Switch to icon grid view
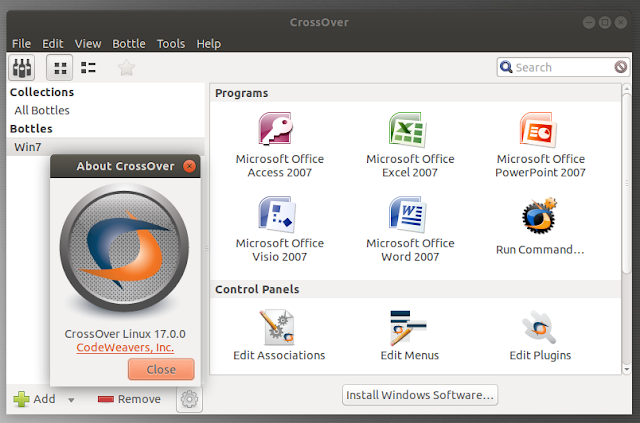 (60, 67)
